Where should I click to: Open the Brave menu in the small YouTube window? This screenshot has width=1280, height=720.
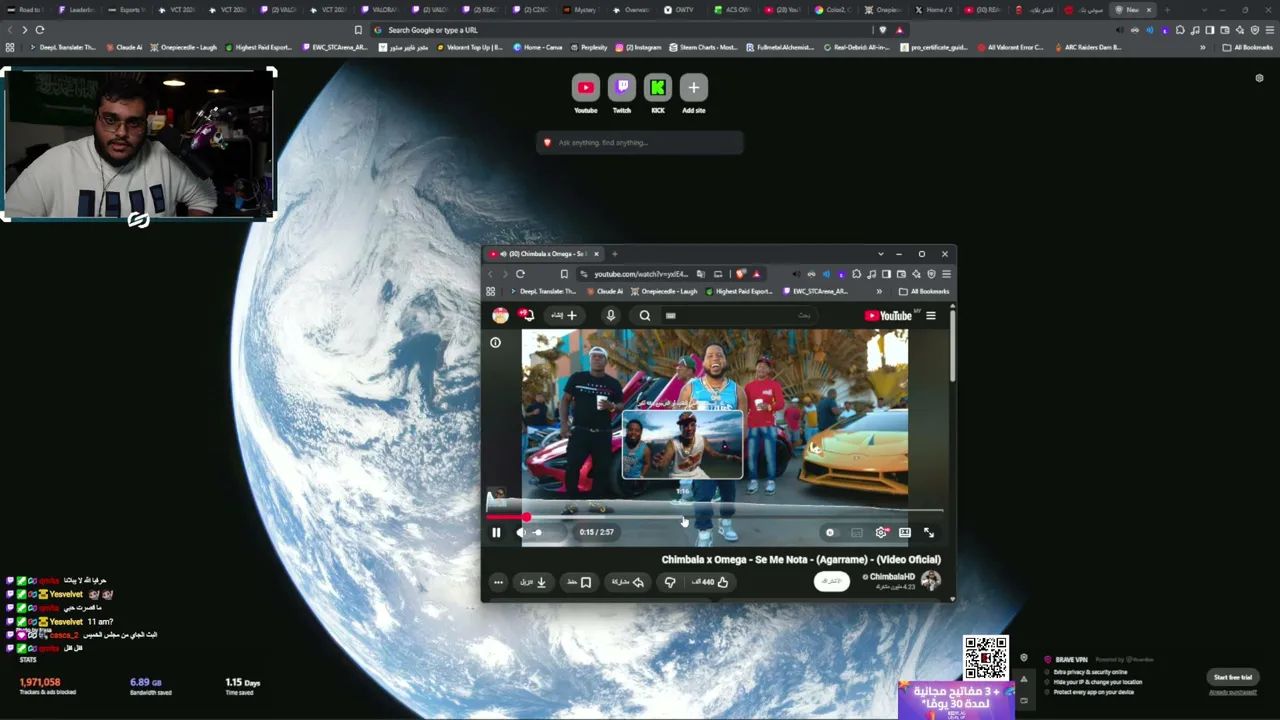point(946,274)
